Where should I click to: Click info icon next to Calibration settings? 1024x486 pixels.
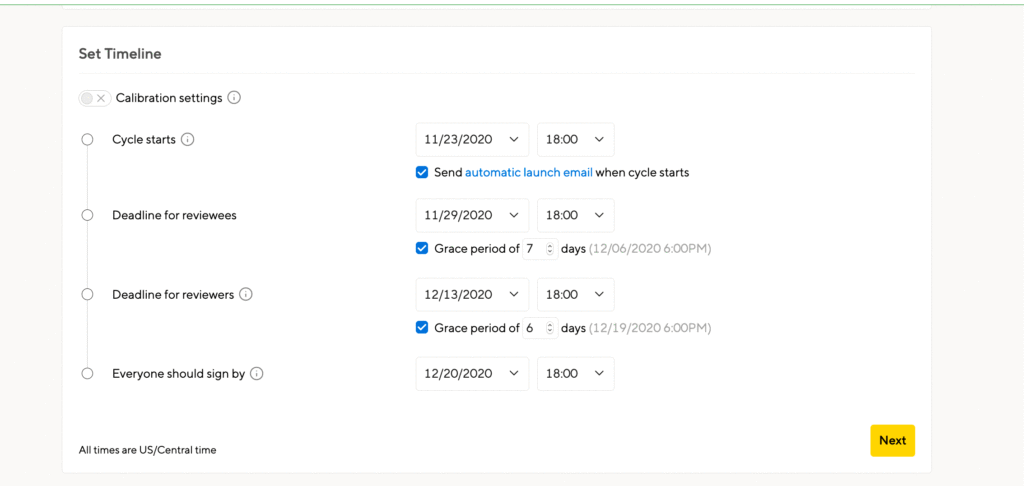pyautogui.click(x=234, y=98)
